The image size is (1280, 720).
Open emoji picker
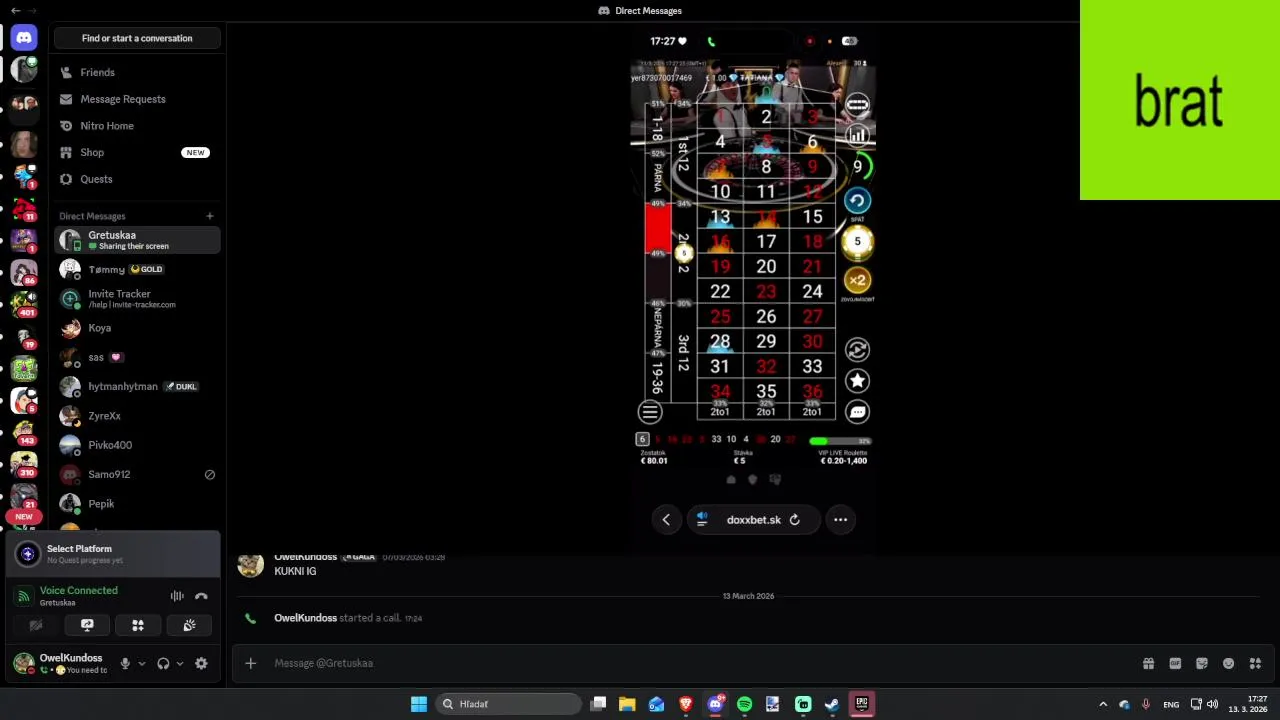click(x=1229, y=663)
